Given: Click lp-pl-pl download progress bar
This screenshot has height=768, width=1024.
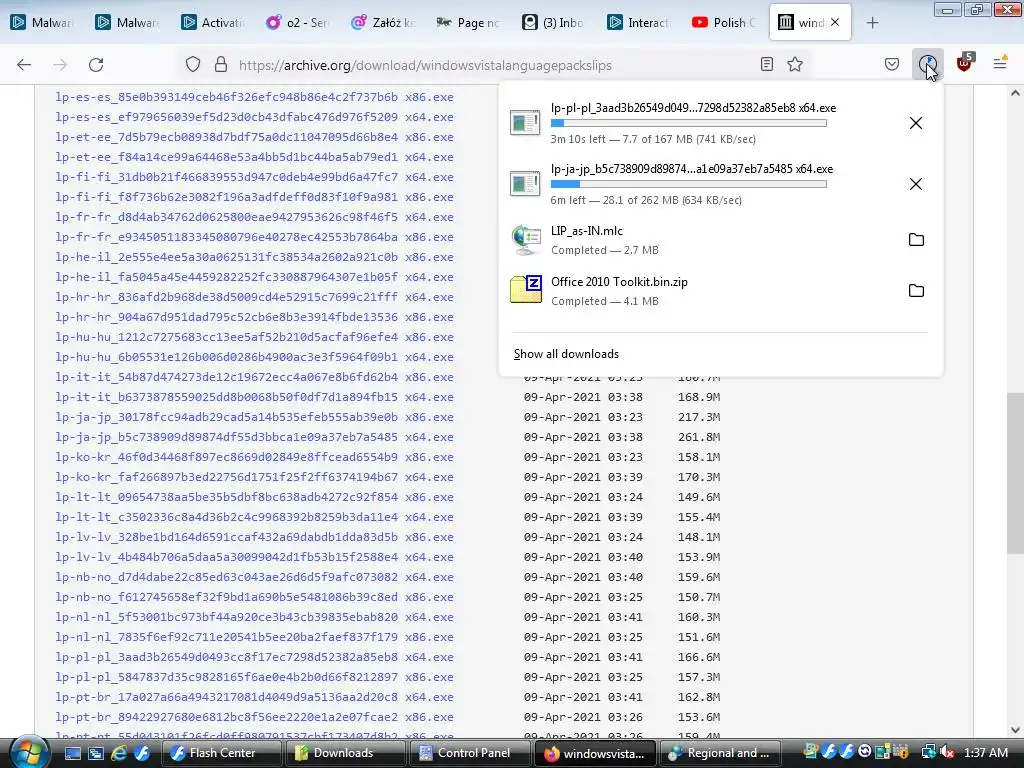Looking at the screenshot, I should coord(688,123).
